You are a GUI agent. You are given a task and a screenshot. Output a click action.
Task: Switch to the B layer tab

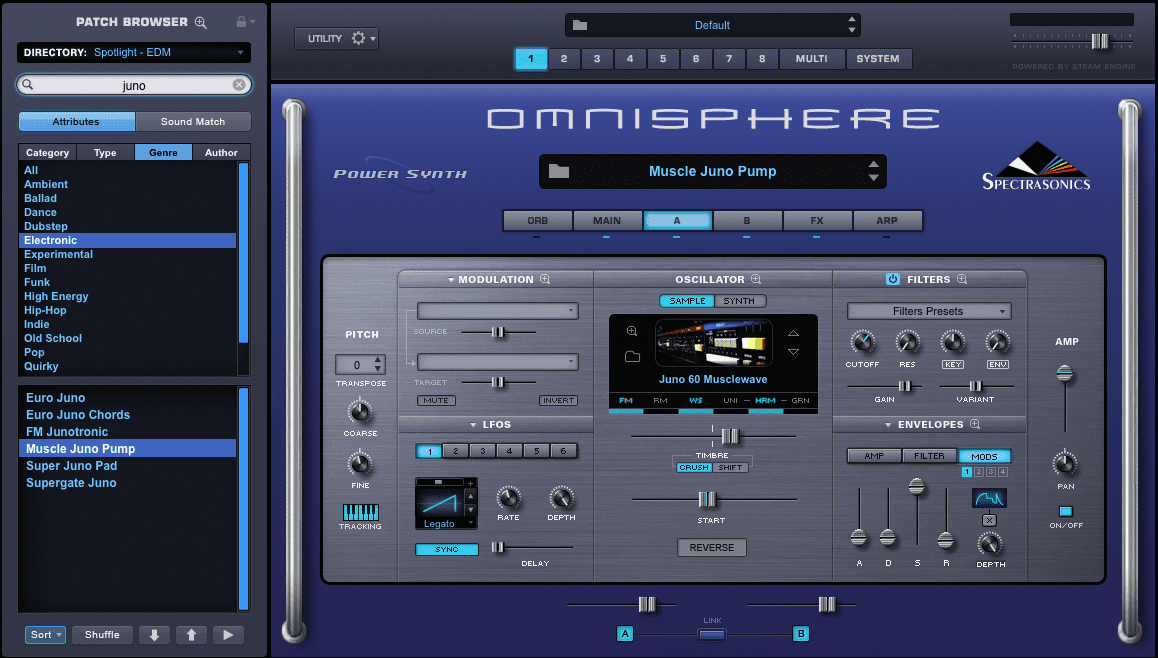(x=747, y=220)
